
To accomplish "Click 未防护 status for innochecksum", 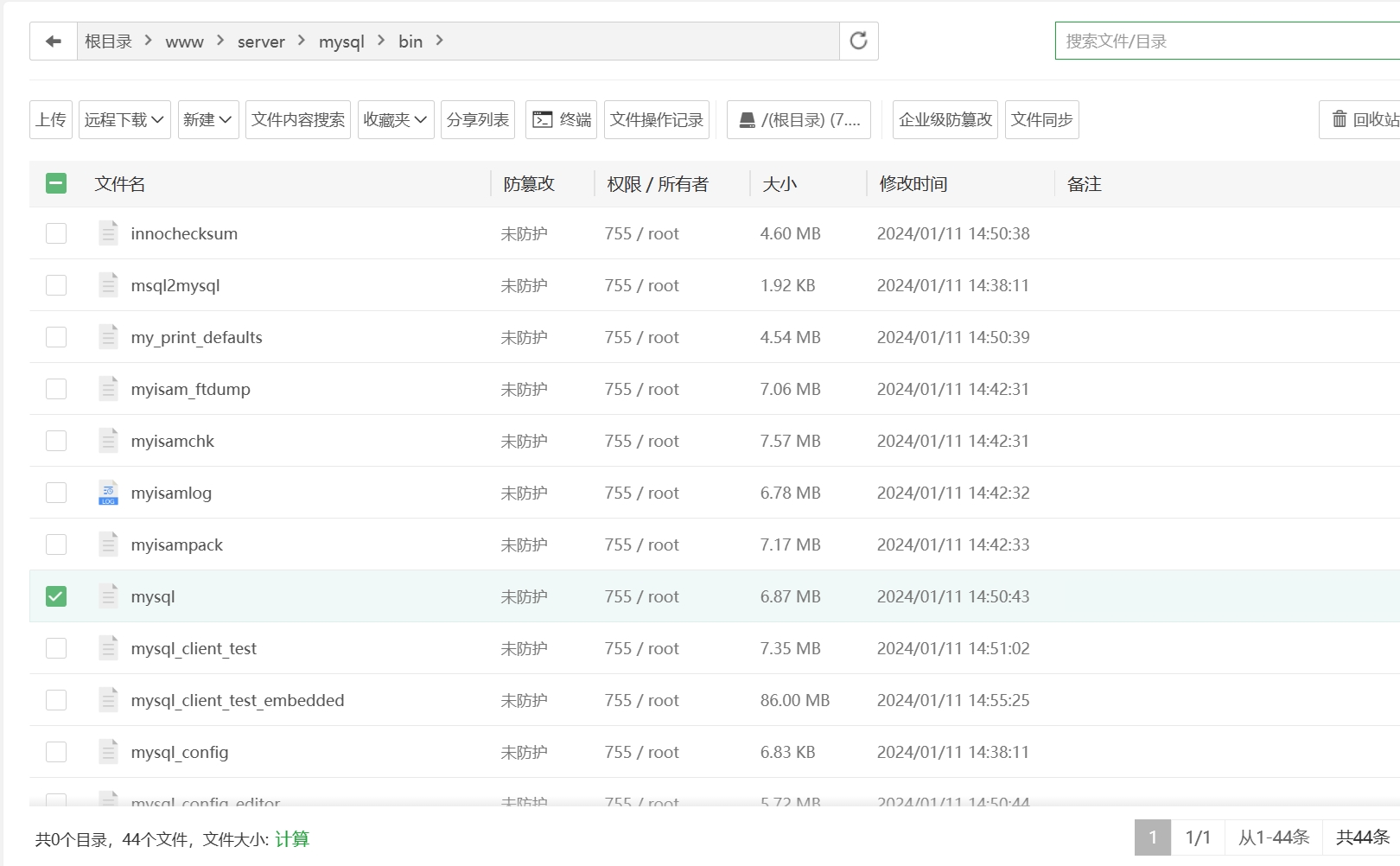I will coord(524,233).
